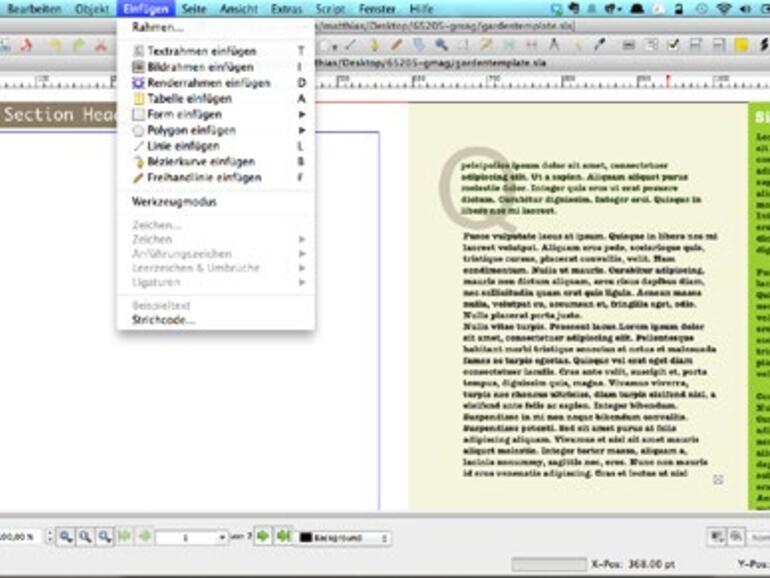Open the Fenster menu

(377, 9)
